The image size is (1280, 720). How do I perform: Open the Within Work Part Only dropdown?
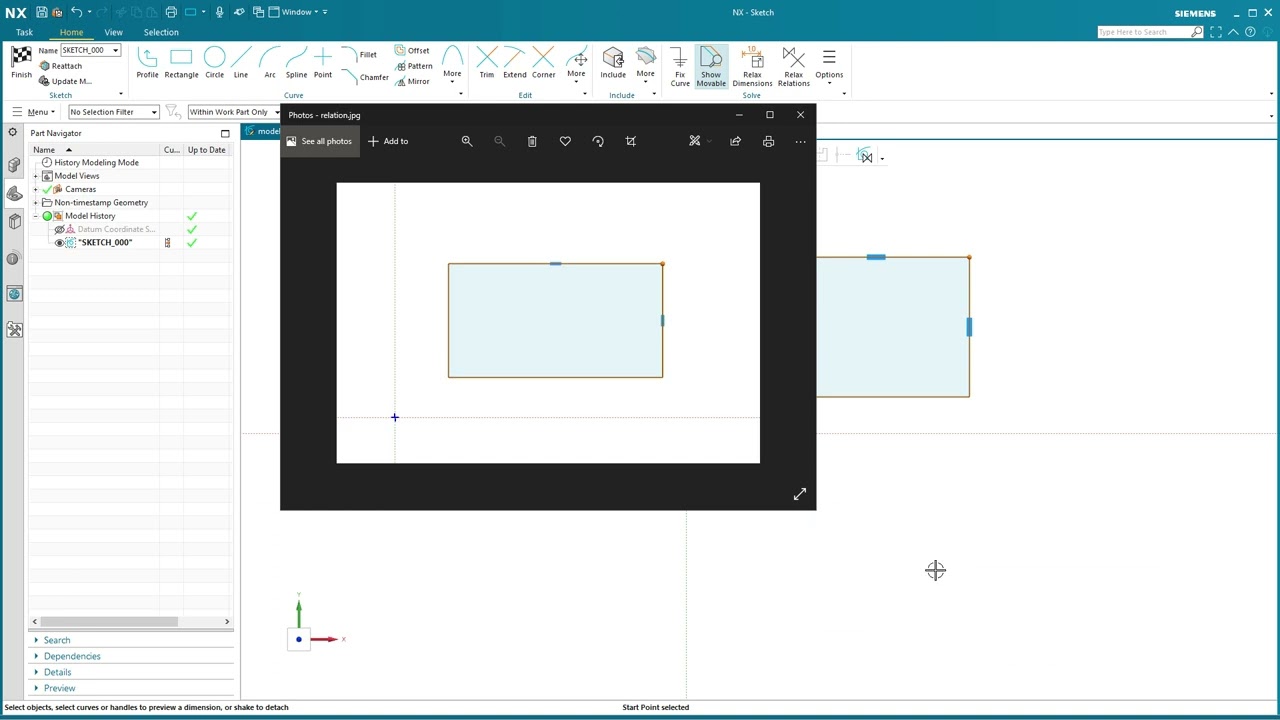coord(234,112)
